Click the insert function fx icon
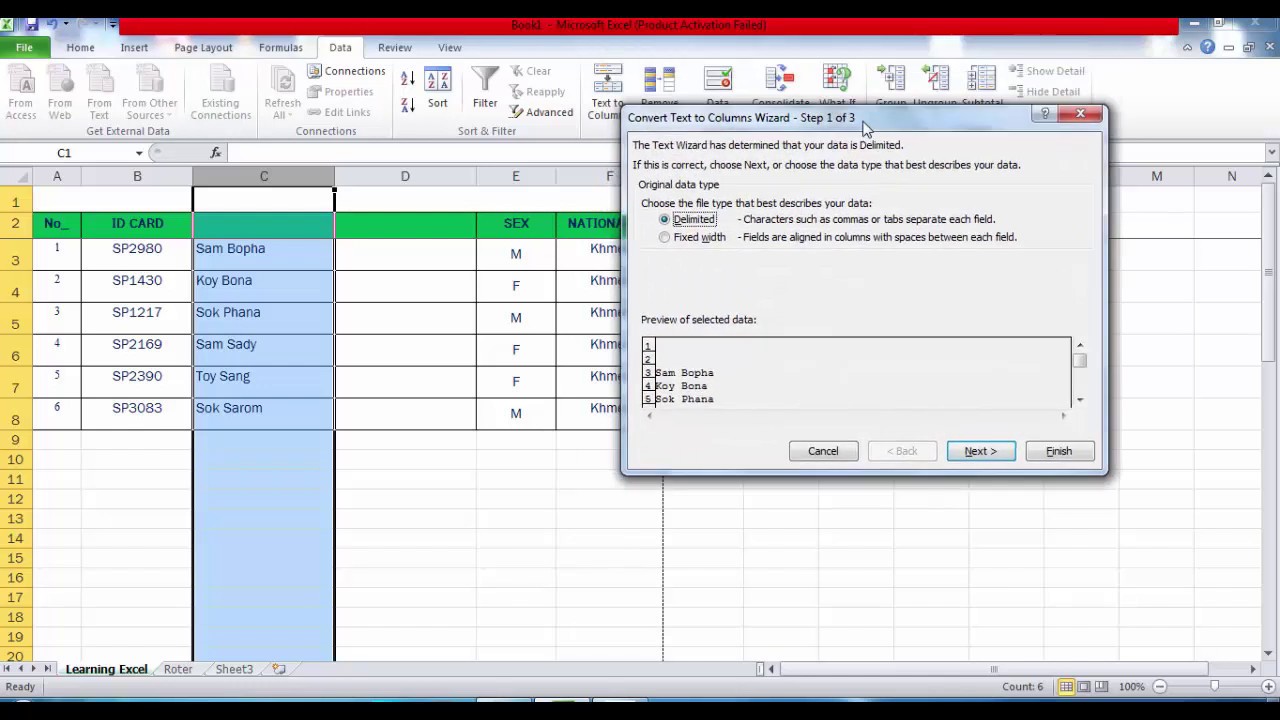 (x=216, y=153)
